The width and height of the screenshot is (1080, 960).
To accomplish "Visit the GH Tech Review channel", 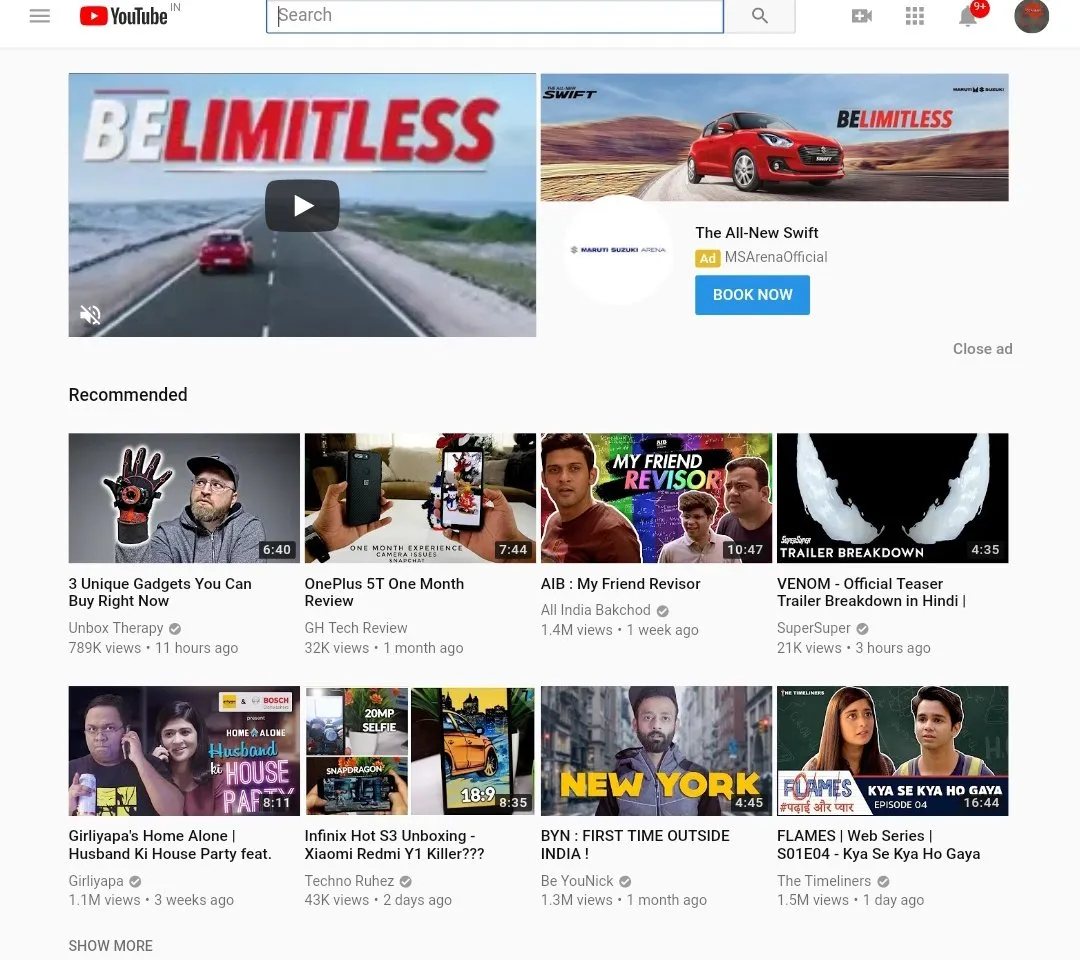I will pyautogui.click(x=356, y=628).
